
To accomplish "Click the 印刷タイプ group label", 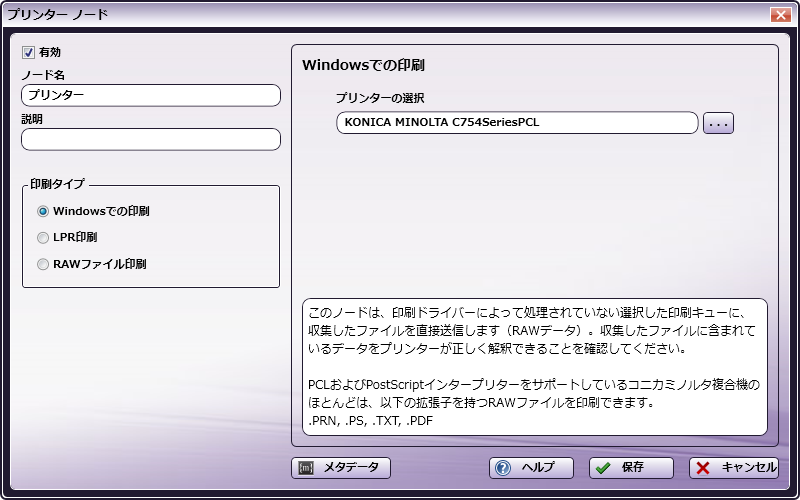I will click(57, 184).
